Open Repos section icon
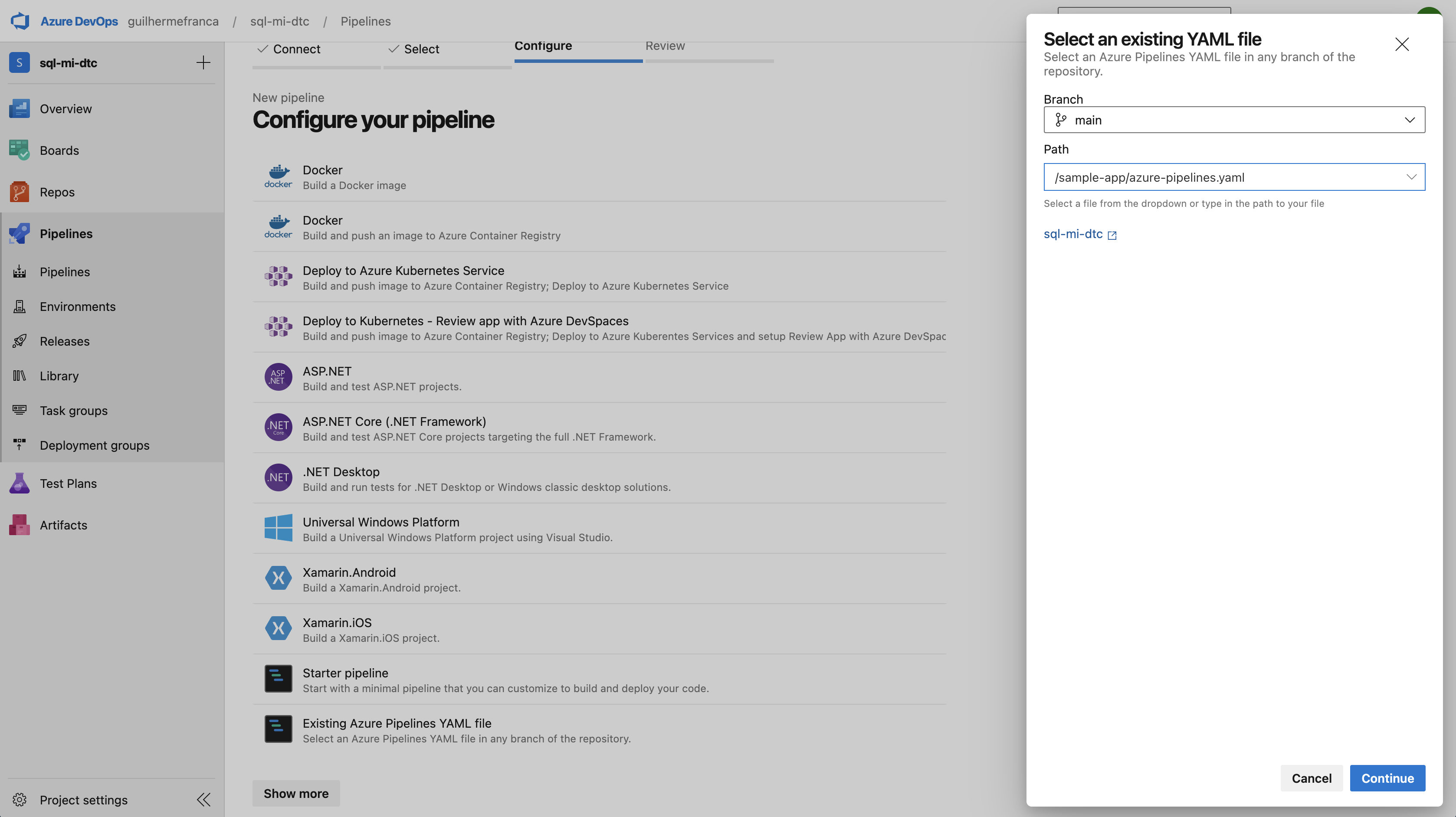Image resolution: width=1456 pixels, height=817 pixels. tap(19, 192)
